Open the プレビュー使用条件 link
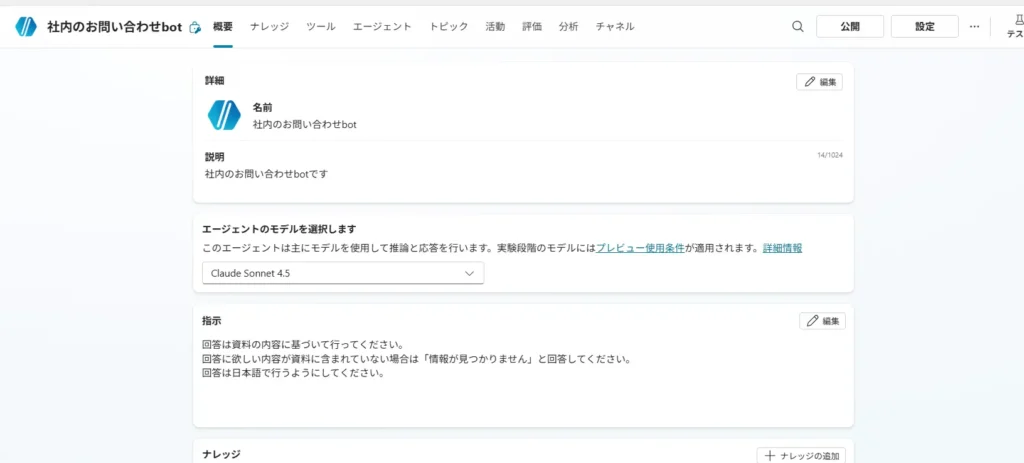Screen dimensions: 1024x463 point(640,248)
